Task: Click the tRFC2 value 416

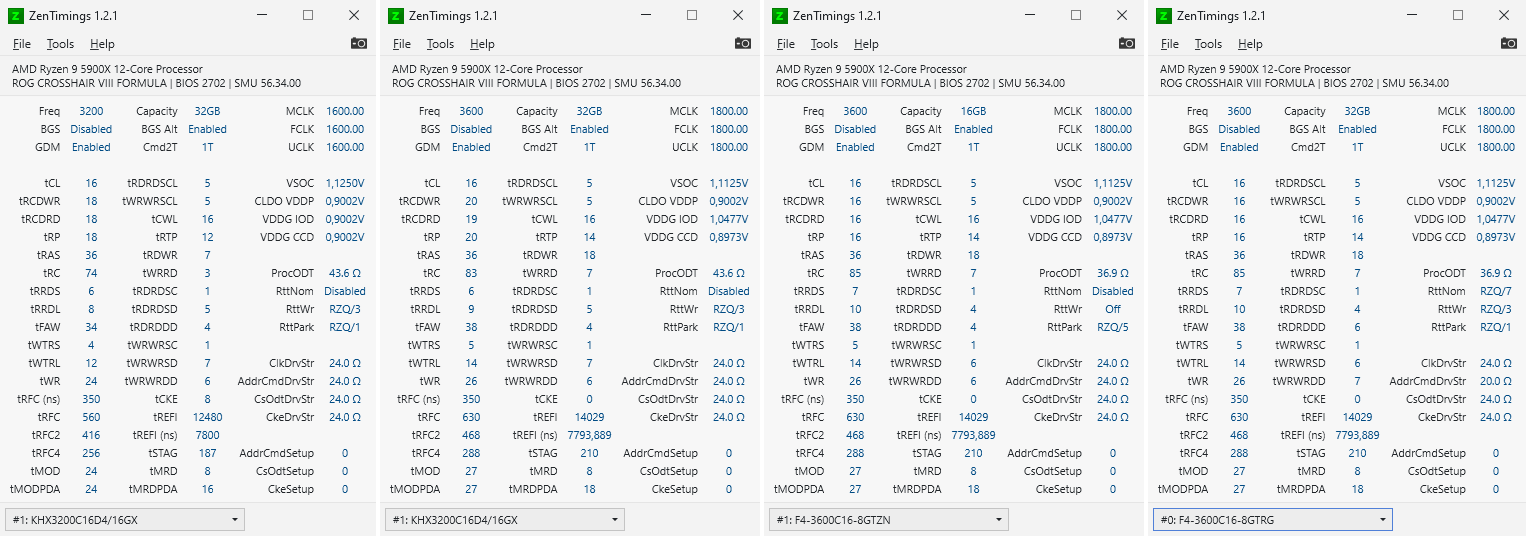Action: click(x=91, y=435)
